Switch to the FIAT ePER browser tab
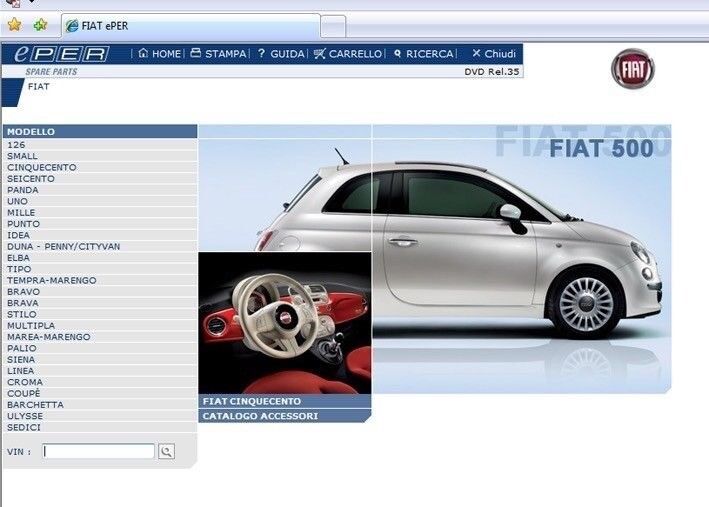Viewport: 709px width, 507px height. pos(190,26)
